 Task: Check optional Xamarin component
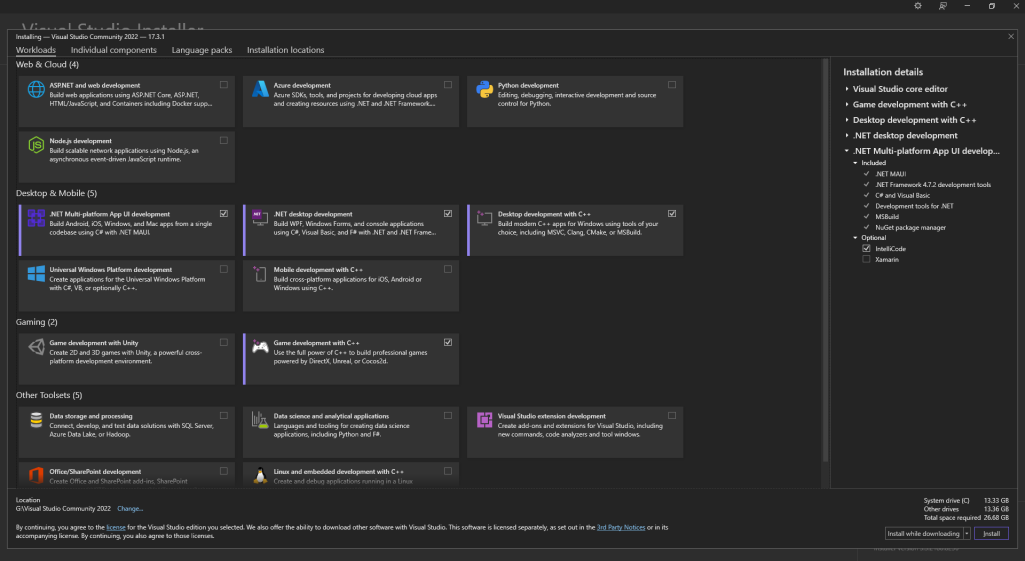[866, 259]
